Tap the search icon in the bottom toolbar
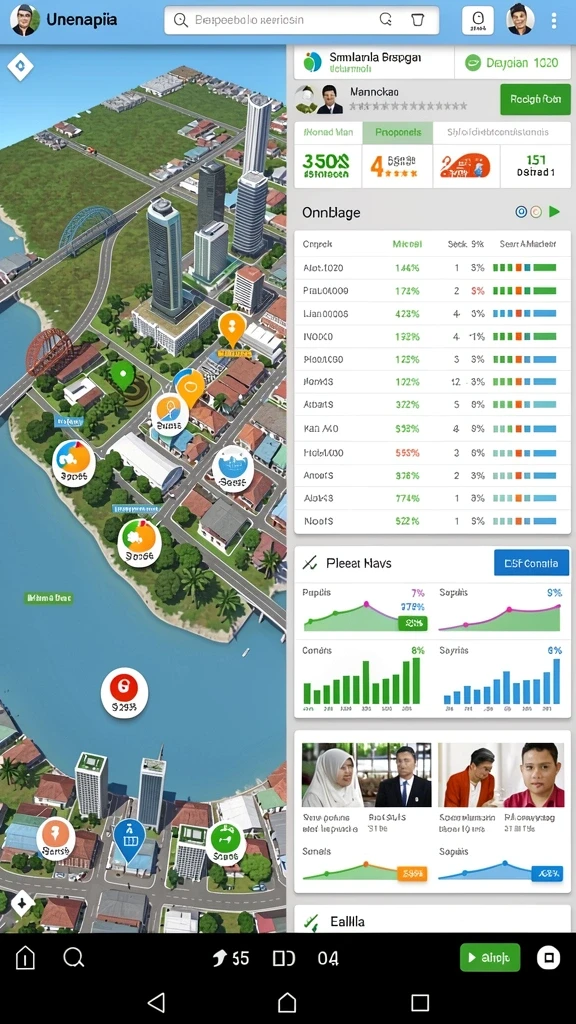 click(x=74, y=958)
